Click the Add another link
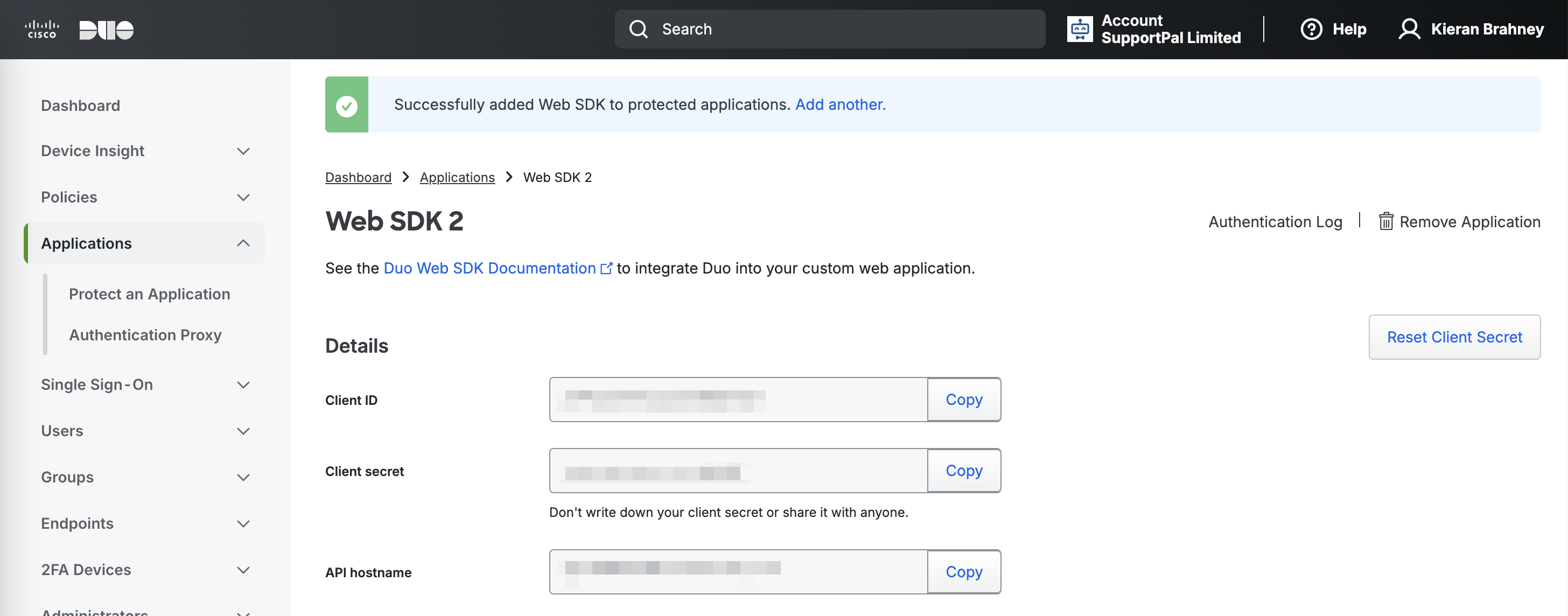 (841, 104)
